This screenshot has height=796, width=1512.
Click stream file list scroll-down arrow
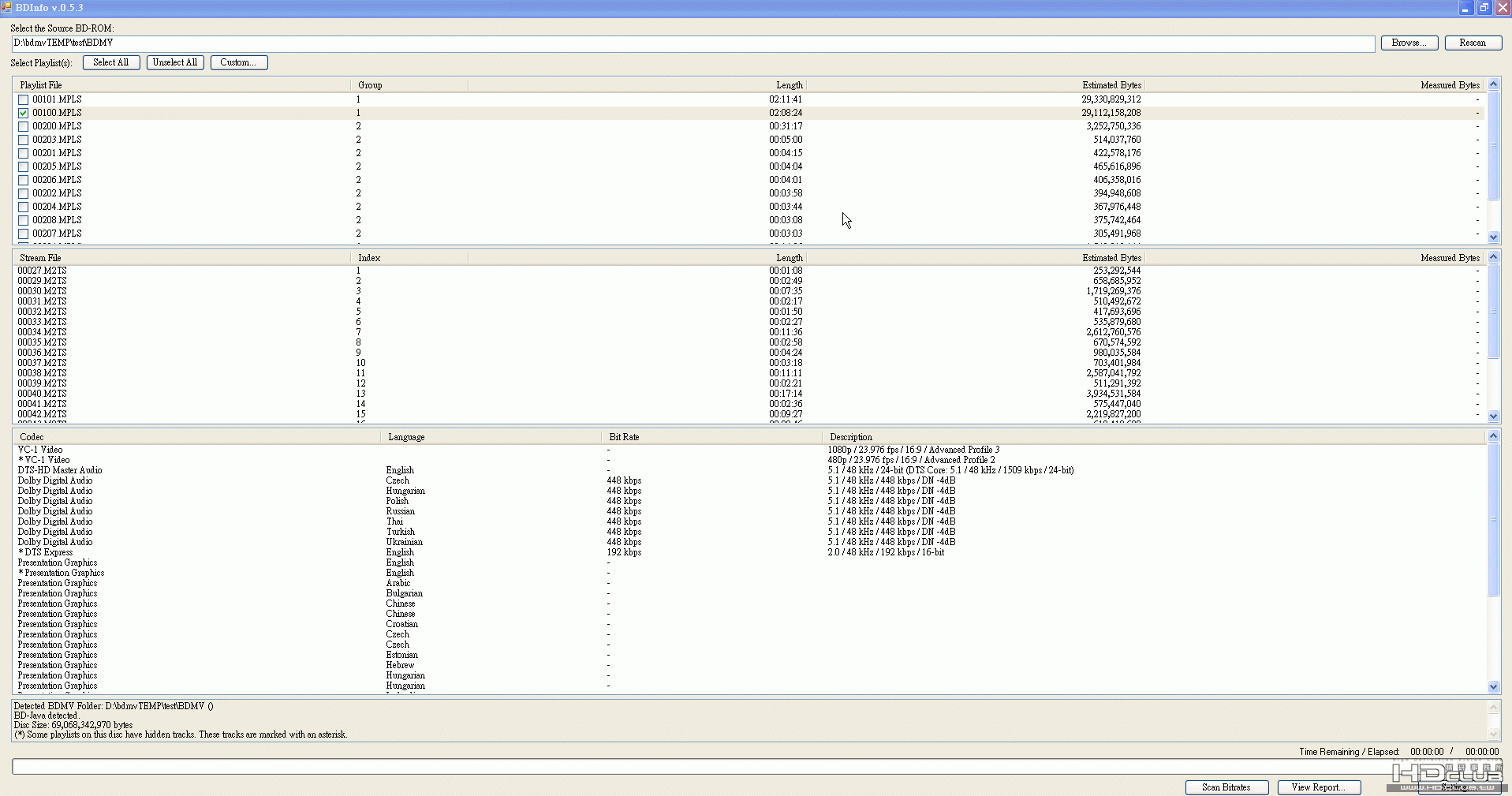[1493, 416]
